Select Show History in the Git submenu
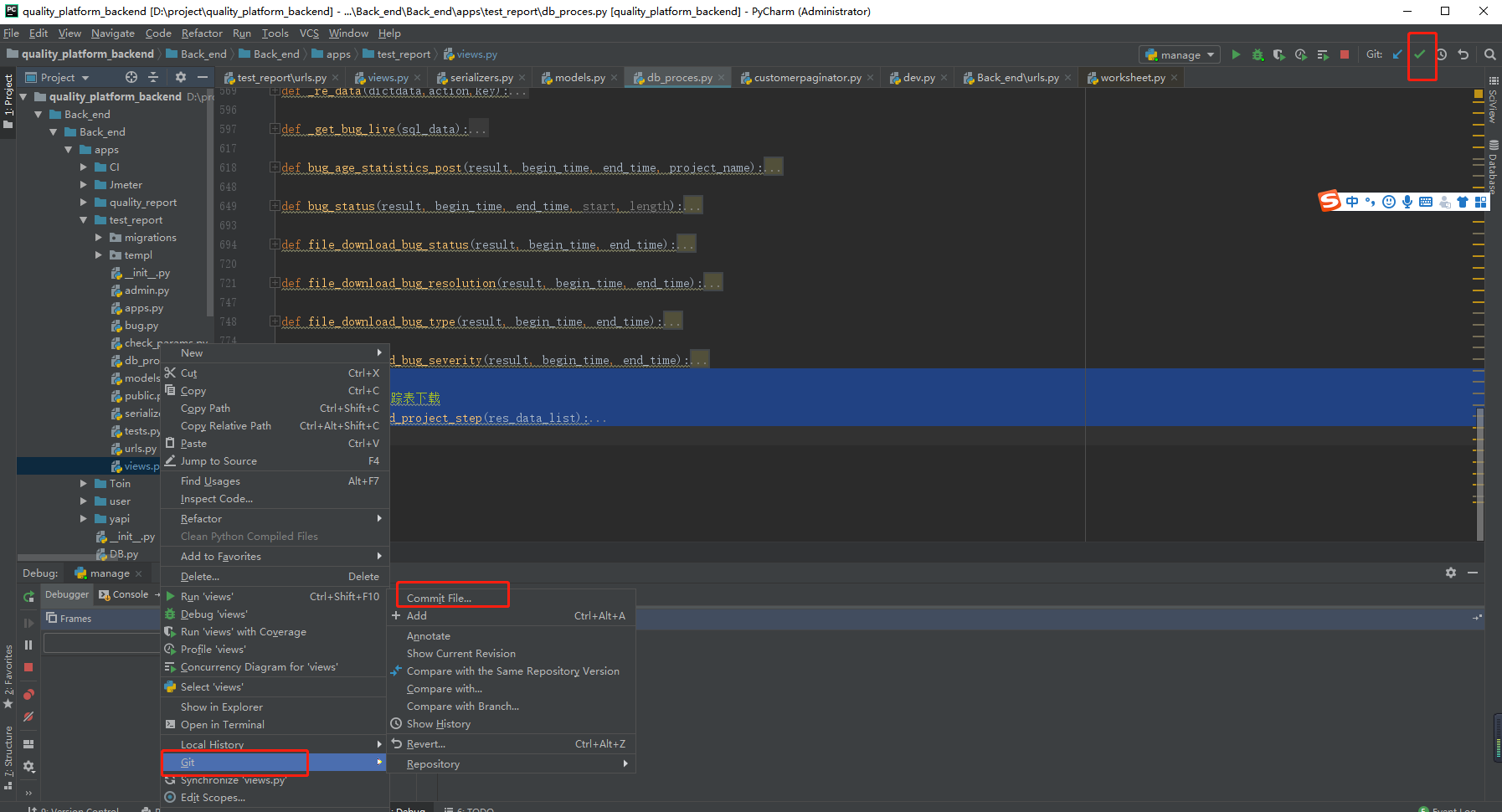Viewport: 1502px width, 812px height. (x=437, y=723)
